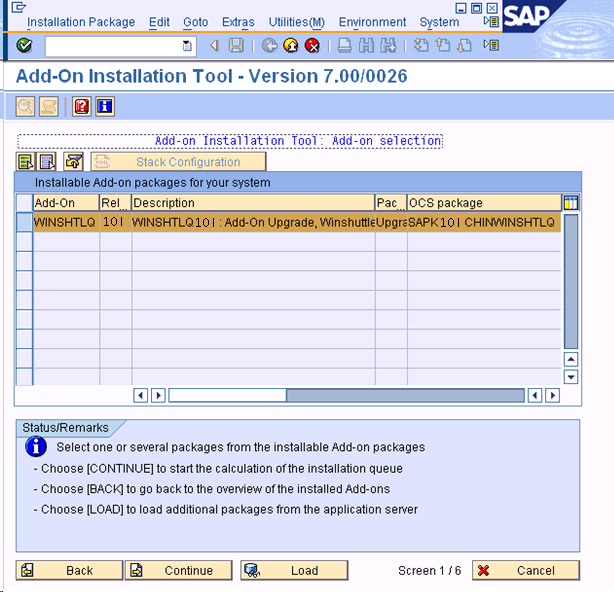Click the Next Page icon
614x592 pixels.
pos(464,46)
